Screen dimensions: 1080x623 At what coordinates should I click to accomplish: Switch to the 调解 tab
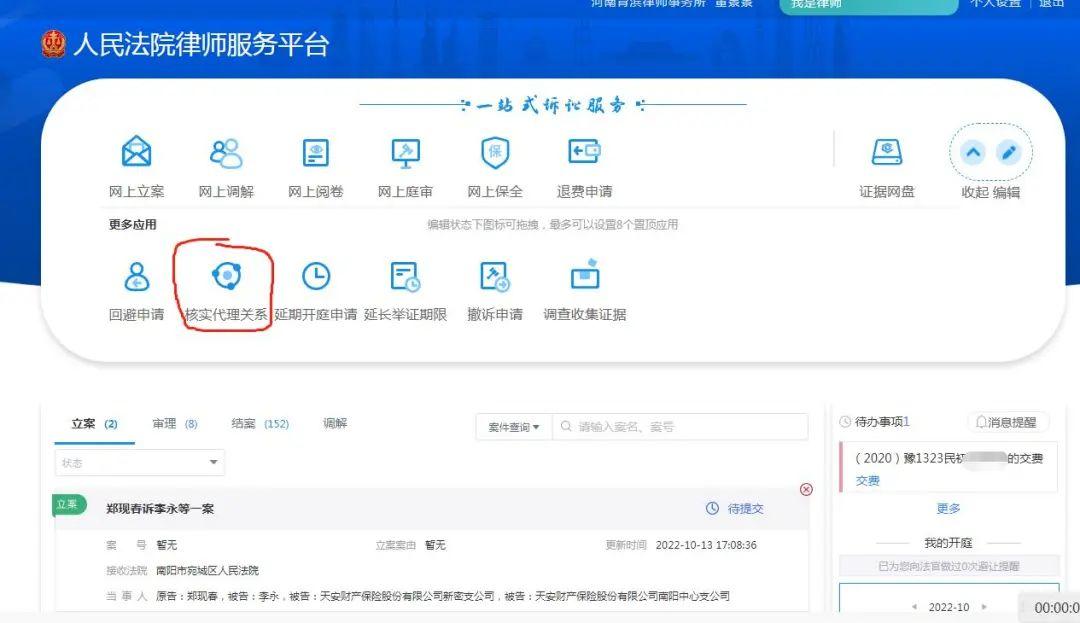335,423
